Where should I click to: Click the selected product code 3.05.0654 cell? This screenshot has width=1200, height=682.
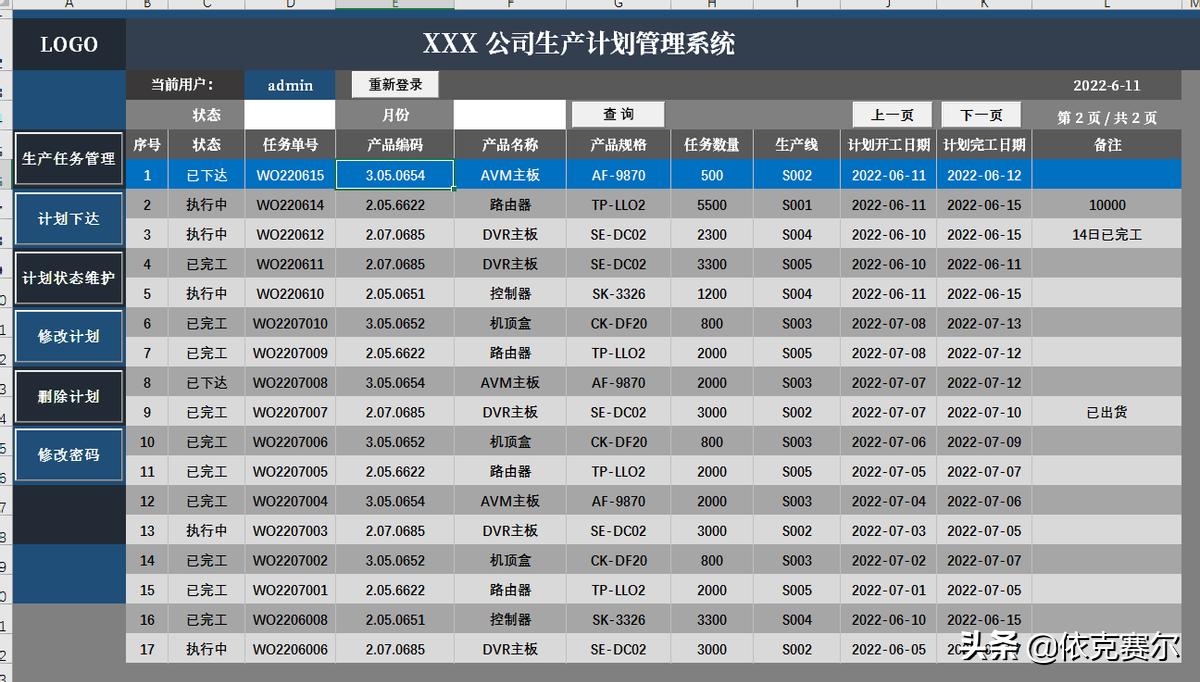395,174
